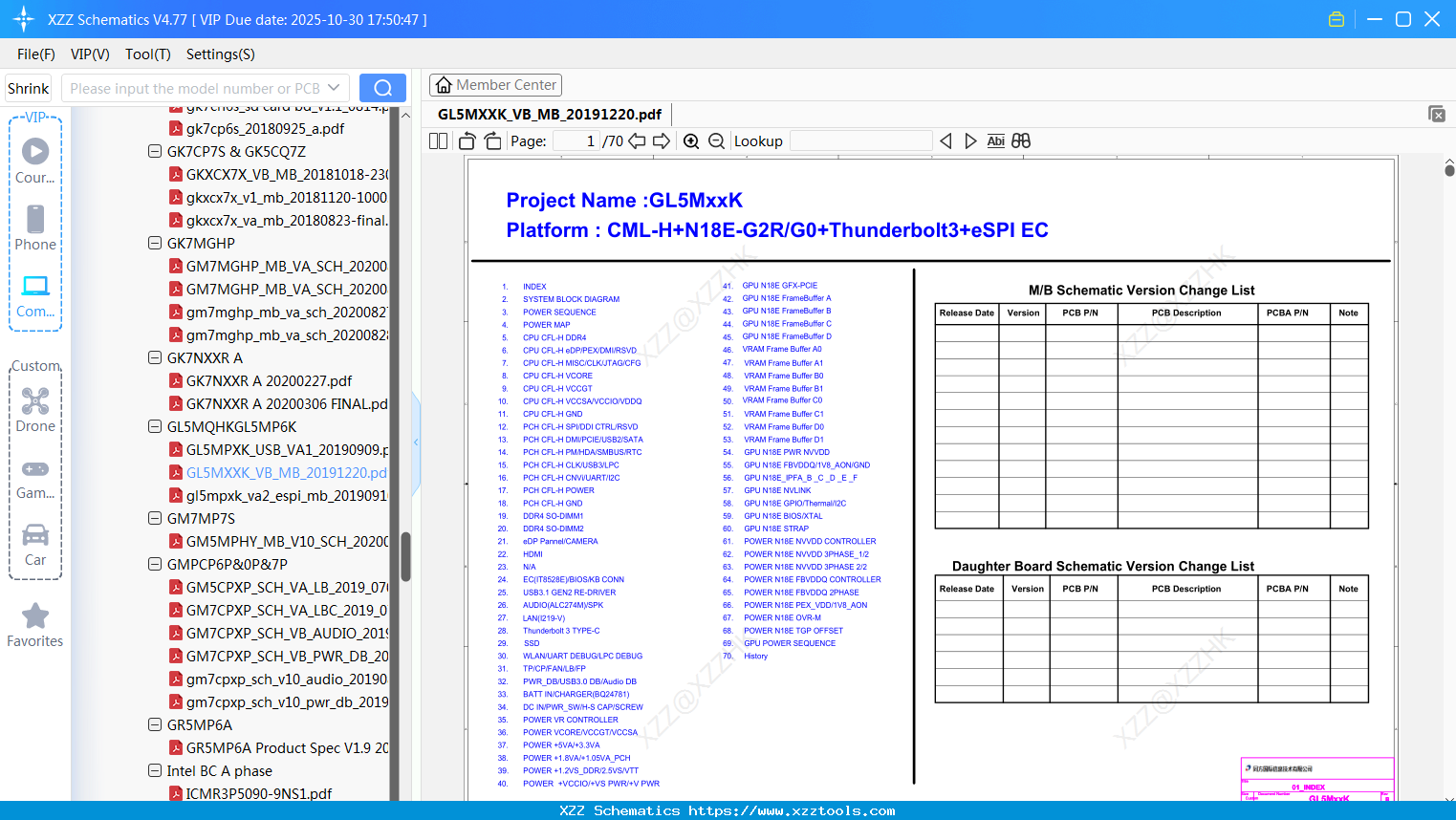The width and height of the screenshot is (1456, 820).
Task: Collapse the GMPCP6P&0P&7P folder
Action: (155, 564)
